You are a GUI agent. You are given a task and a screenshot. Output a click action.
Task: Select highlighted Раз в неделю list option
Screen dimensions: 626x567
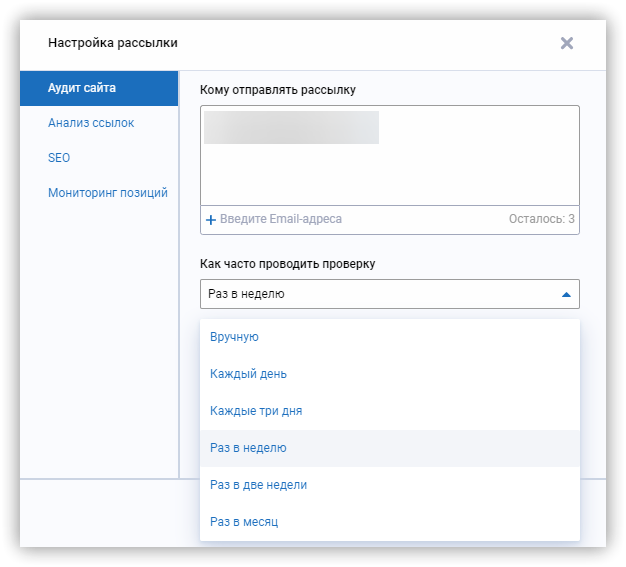(248, 448)
